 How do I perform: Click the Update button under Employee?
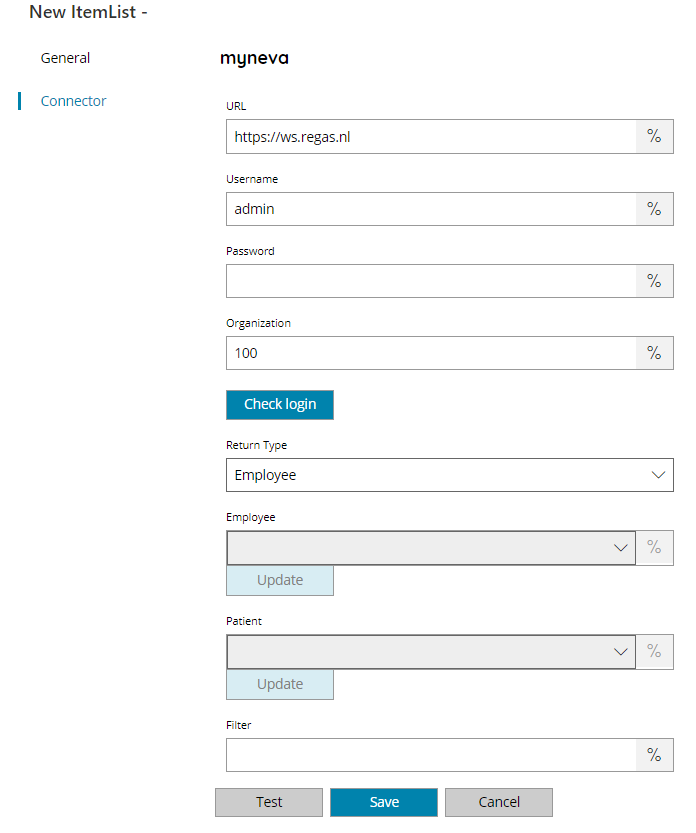click(280, 580)
